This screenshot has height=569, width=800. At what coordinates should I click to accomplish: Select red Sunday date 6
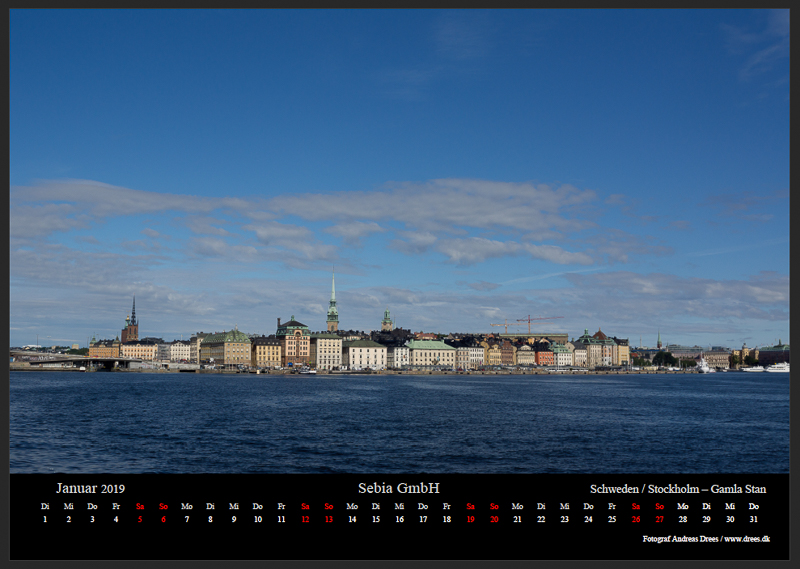coord(163,519)
